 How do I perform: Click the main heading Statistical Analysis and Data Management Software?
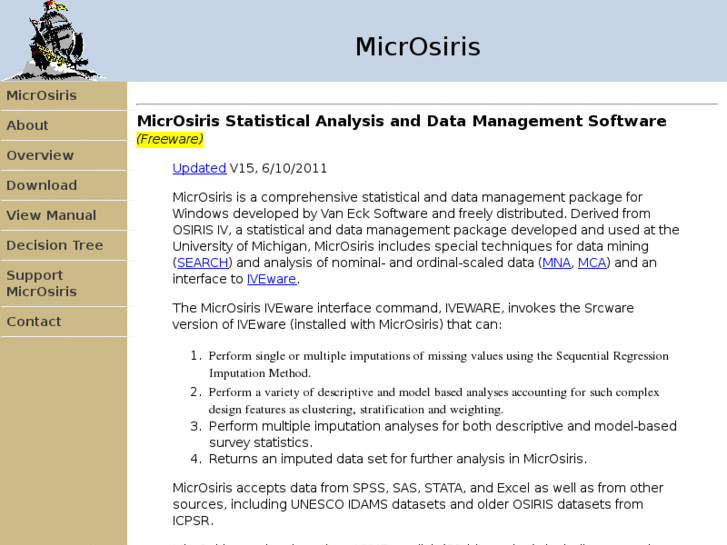click(402, 121)
